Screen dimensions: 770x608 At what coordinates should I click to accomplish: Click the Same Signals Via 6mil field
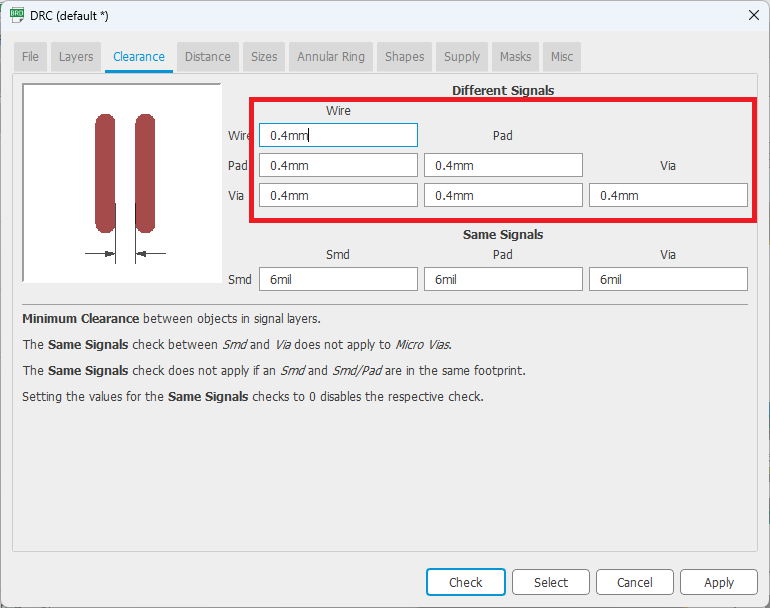(668, 279)
